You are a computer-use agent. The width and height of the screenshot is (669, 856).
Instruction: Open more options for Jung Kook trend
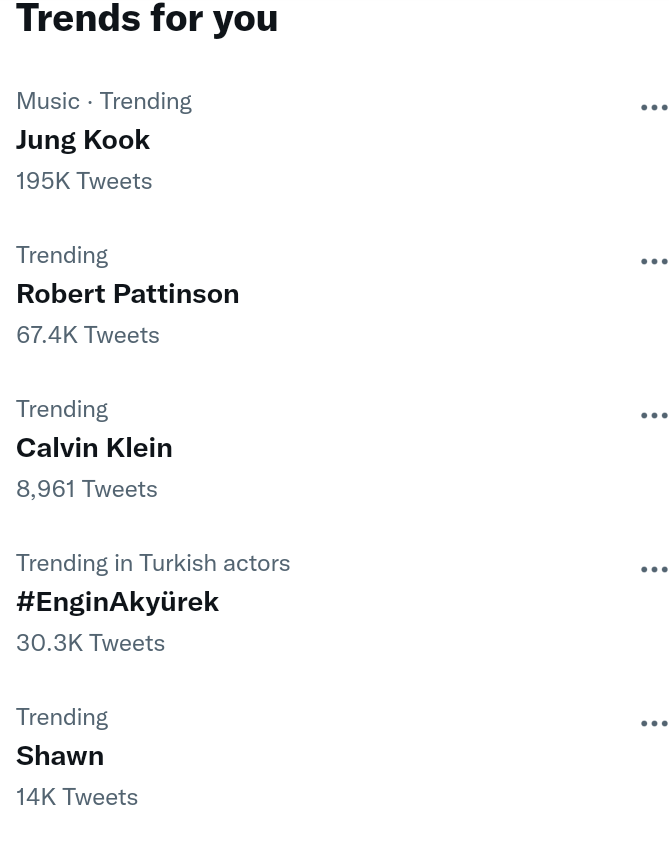click(x=654, y=108)
